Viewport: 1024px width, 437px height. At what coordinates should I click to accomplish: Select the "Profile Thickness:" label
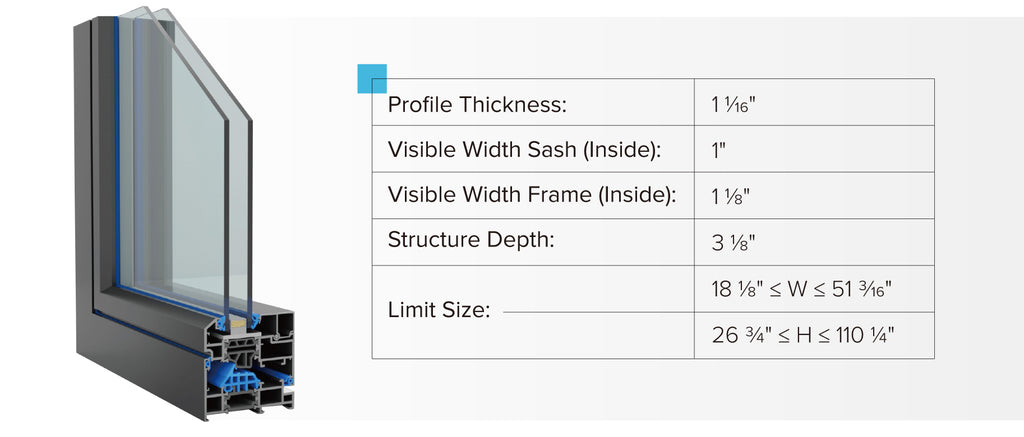(477, 104)
